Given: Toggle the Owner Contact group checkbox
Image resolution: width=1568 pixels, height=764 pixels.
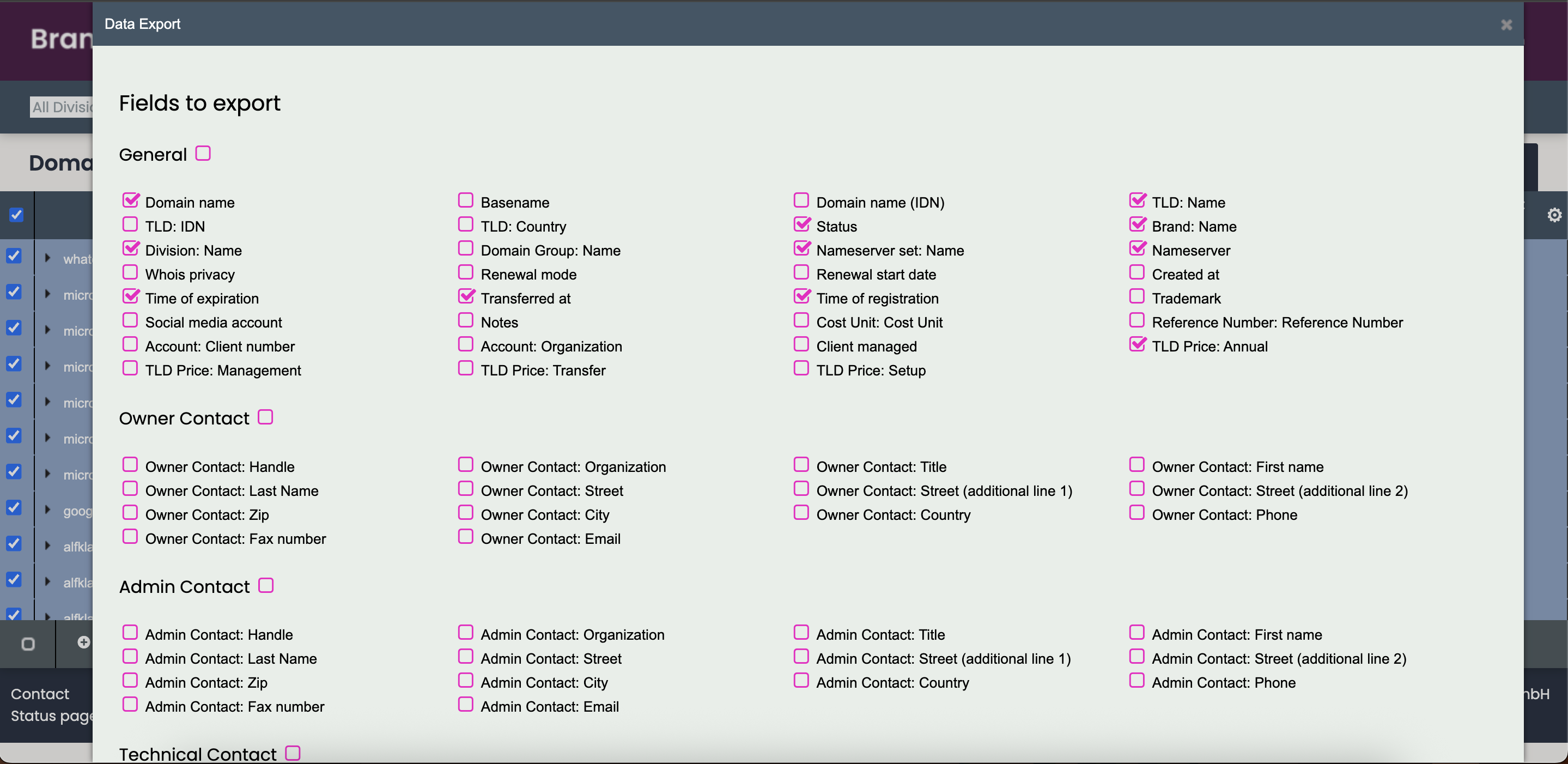Looking at the screenshot, I should [265, 417].
